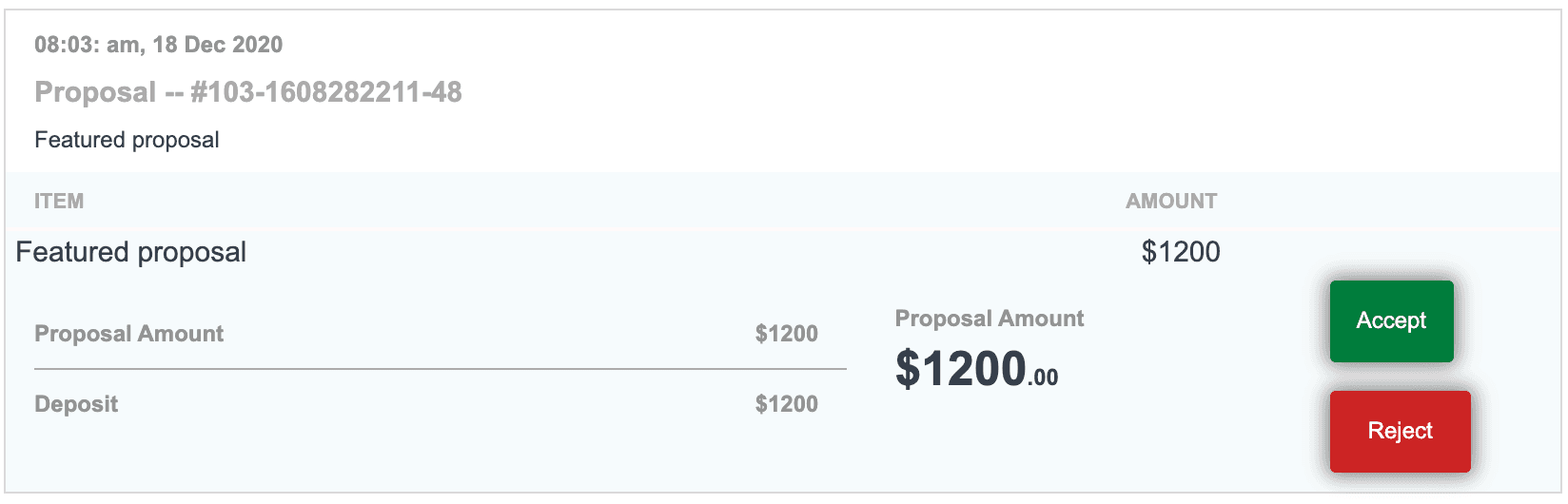Click the $1200 value in Proposal Amount row
1568x504 pixels.
pos(786,334)
